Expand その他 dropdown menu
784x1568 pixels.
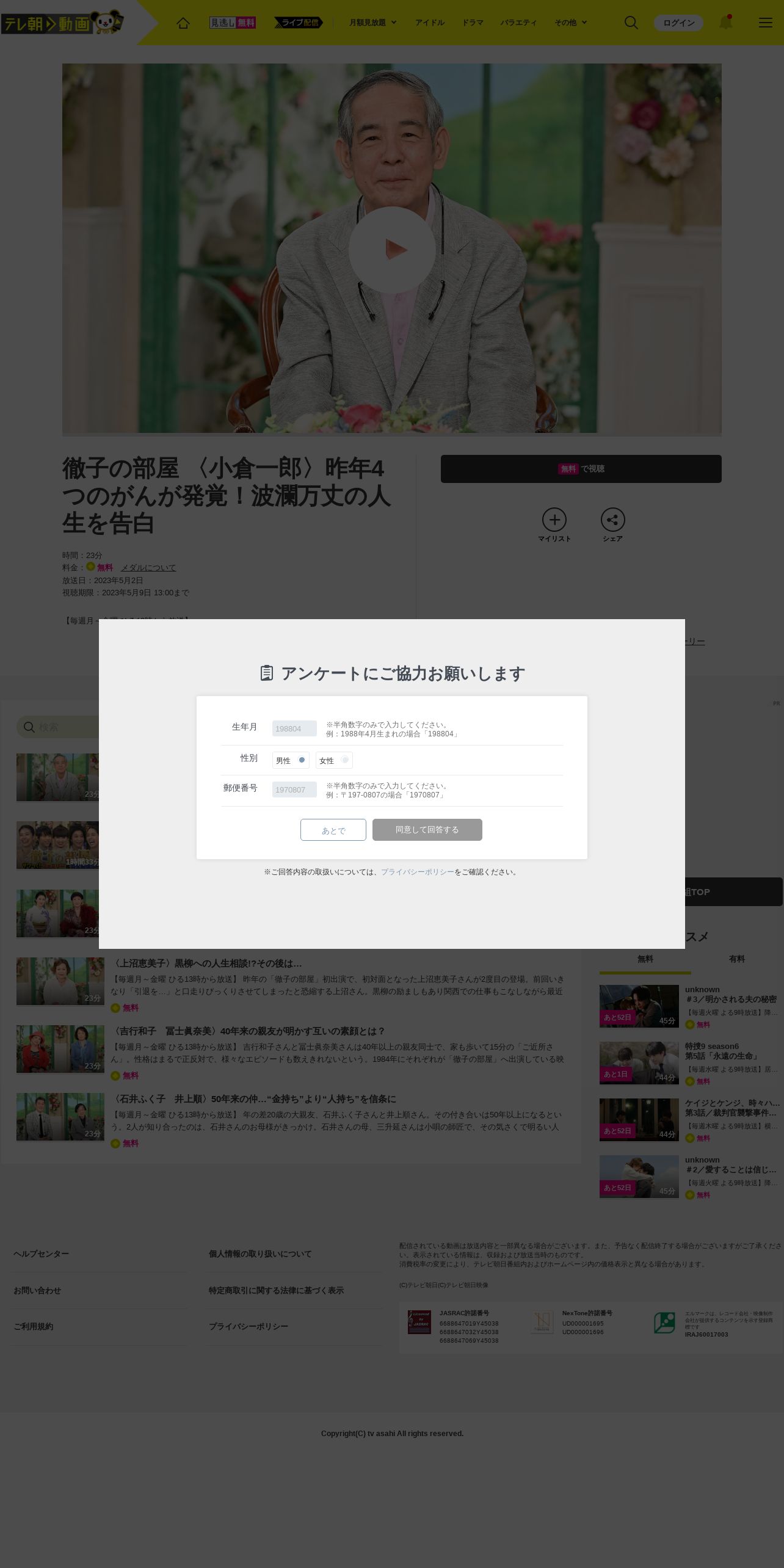click(570, 23)
